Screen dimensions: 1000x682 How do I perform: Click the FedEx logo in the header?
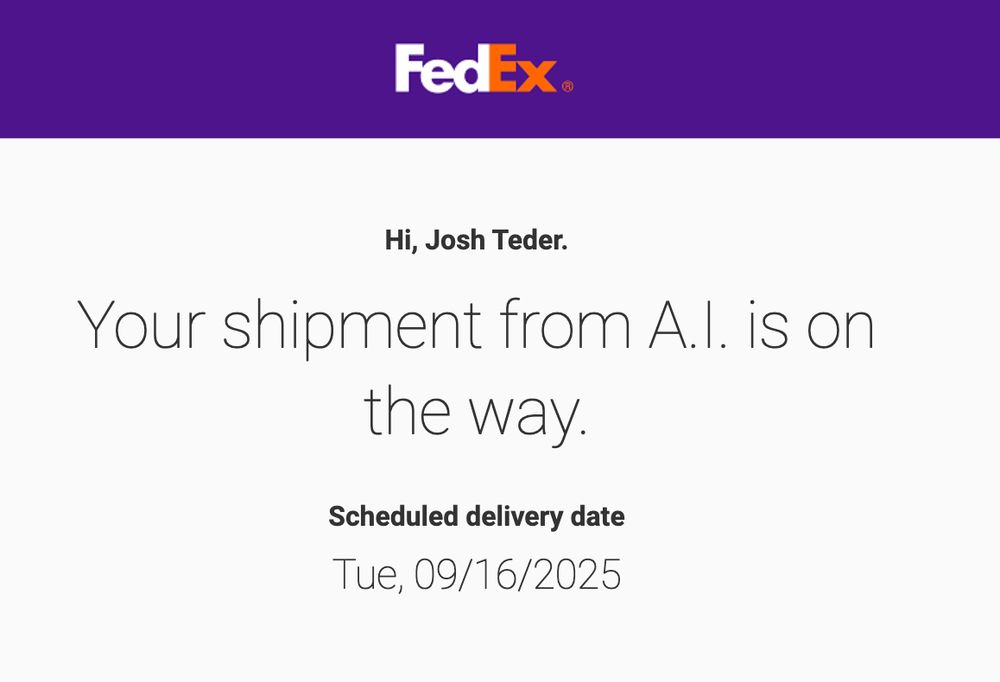483,68
